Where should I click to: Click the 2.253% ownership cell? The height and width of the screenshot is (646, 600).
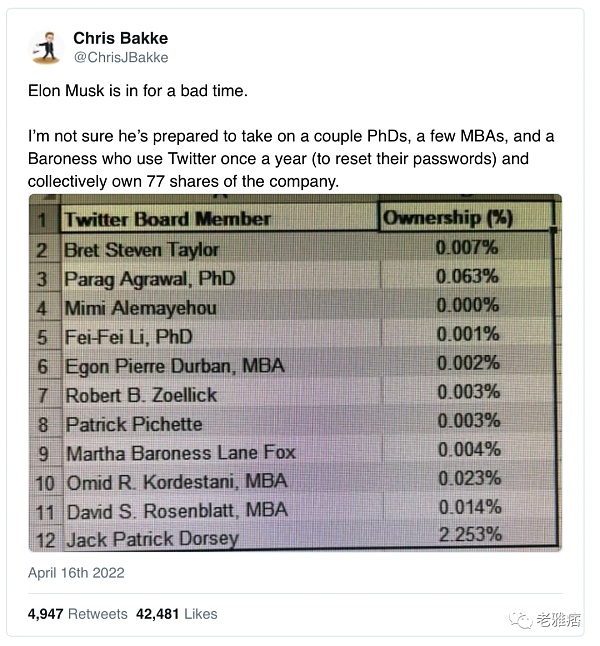pyautogui.click(x=470, y=535)
